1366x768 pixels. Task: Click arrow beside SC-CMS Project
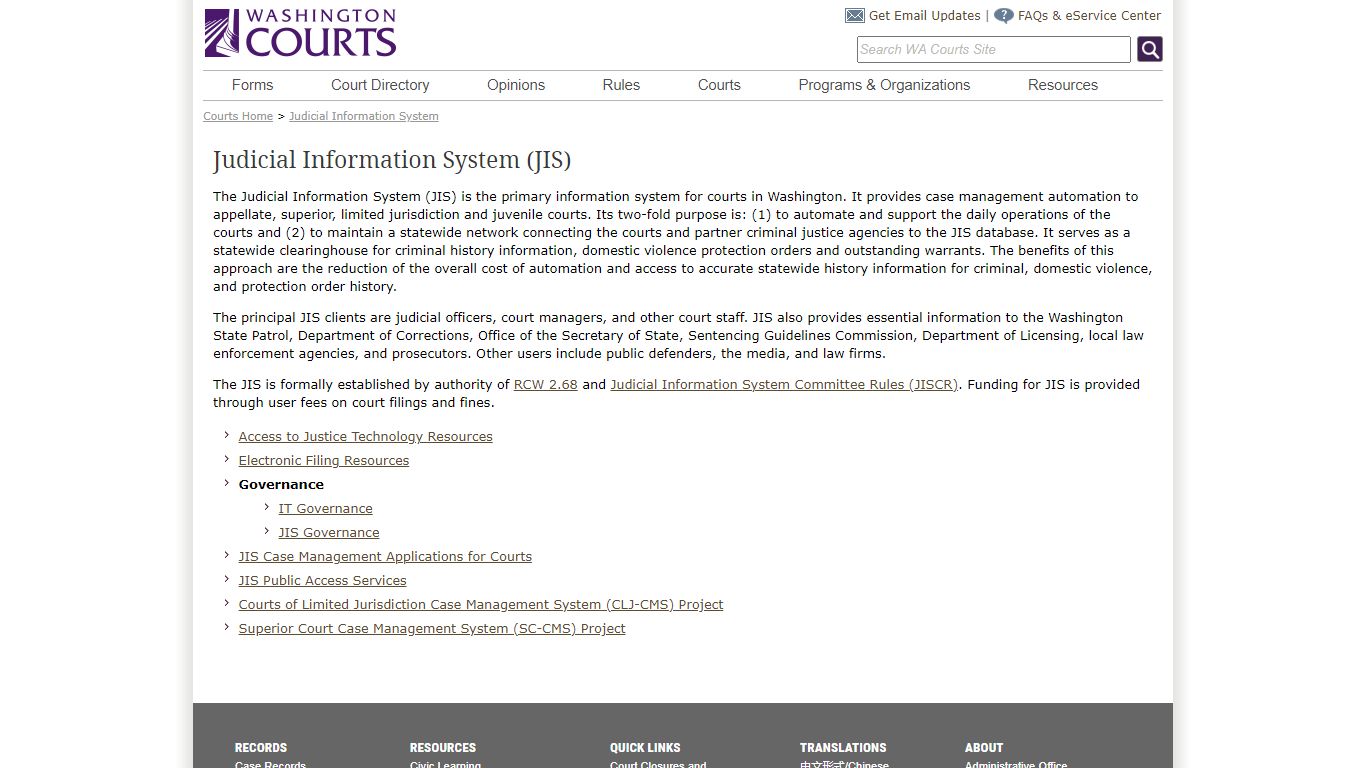[227, 626]
